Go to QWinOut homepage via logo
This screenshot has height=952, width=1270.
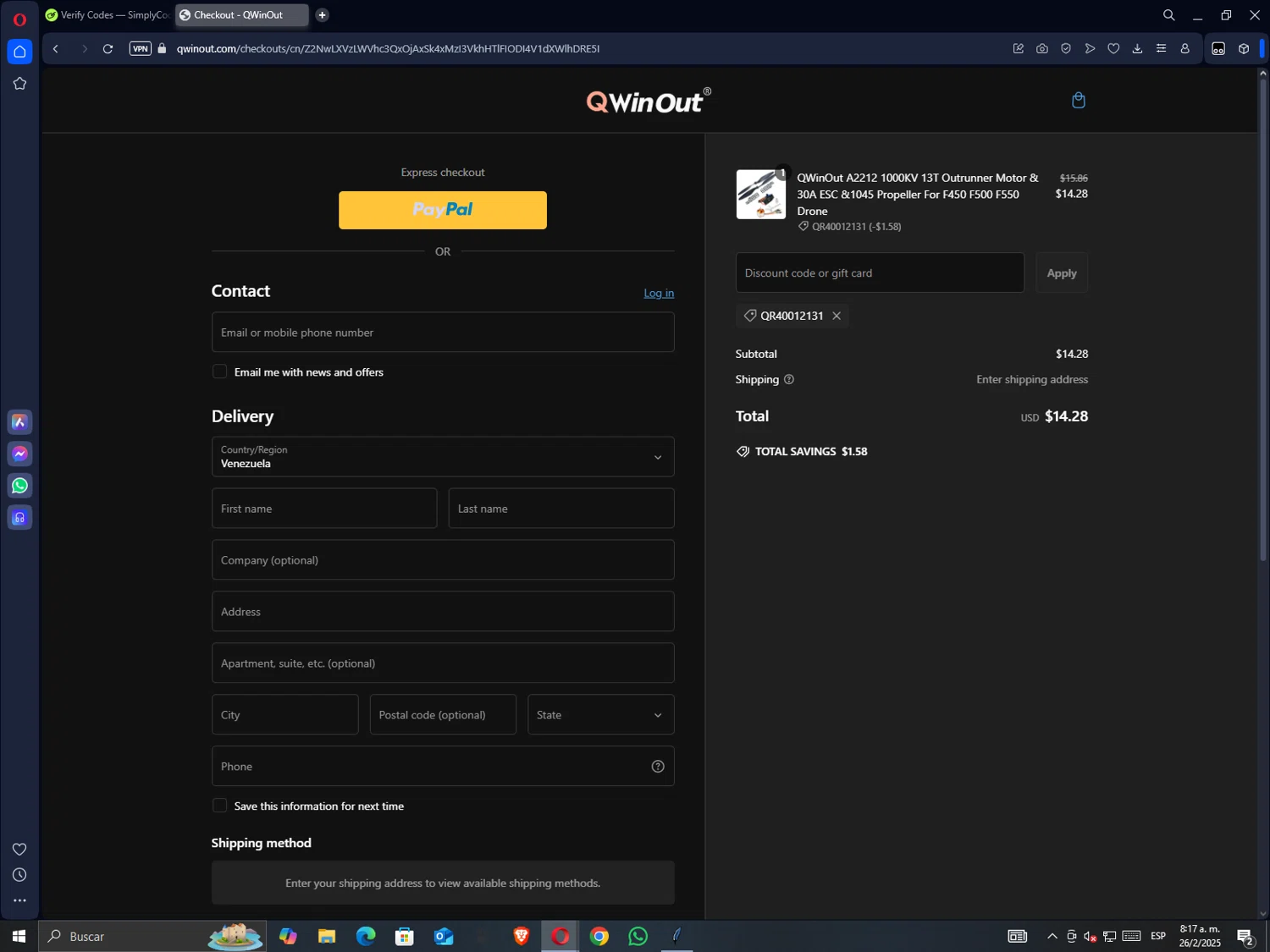click(x=649, y=102)
